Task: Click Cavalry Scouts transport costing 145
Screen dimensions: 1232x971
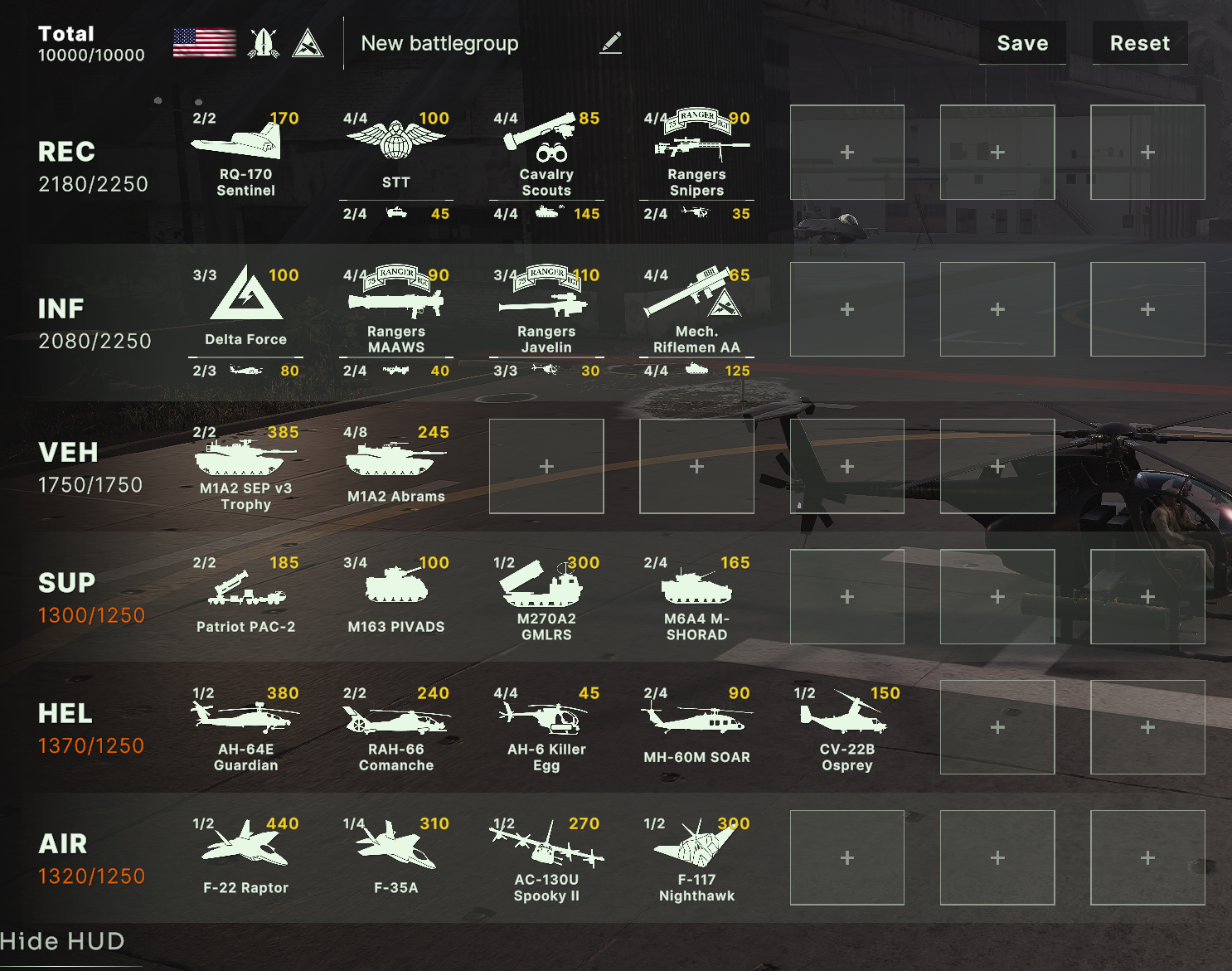Action: tap(546, 214)
